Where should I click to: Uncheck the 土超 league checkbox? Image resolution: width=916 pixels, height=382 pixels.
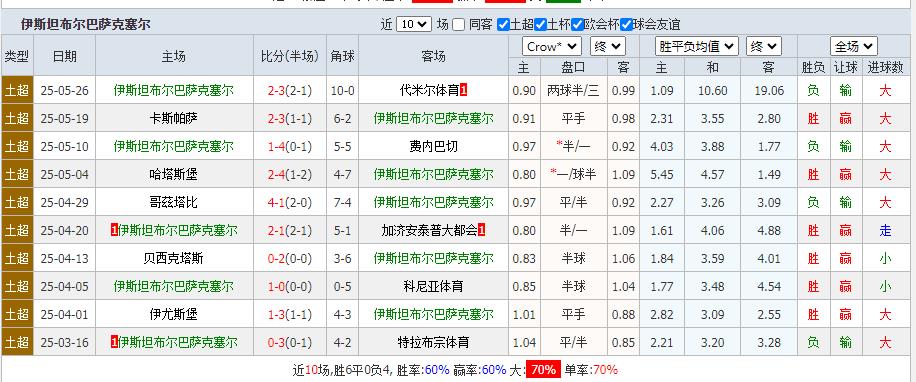(504, 25)
